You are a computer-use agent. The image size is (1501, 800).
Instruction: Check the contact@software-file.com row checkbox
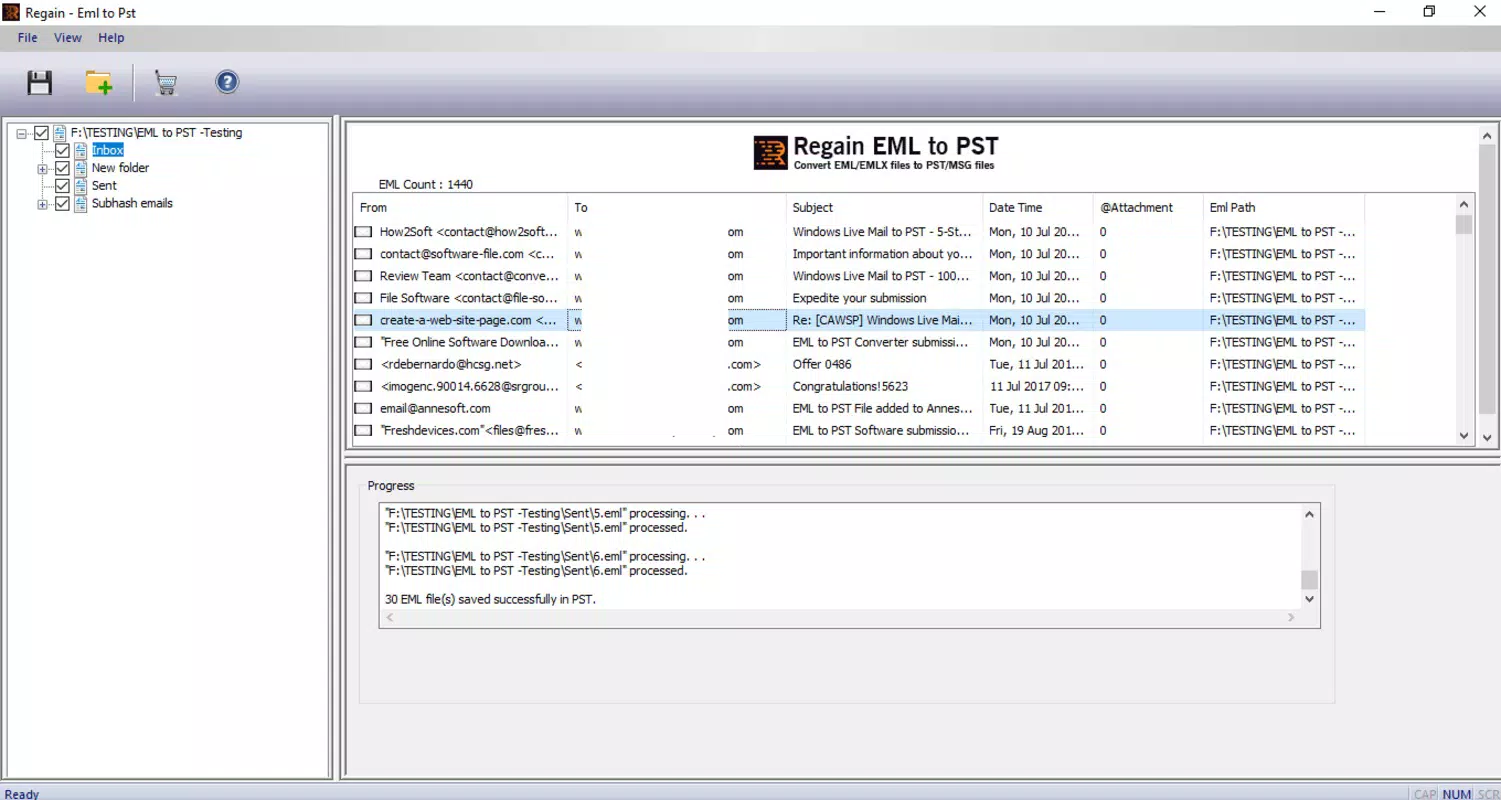pos(363,254)
